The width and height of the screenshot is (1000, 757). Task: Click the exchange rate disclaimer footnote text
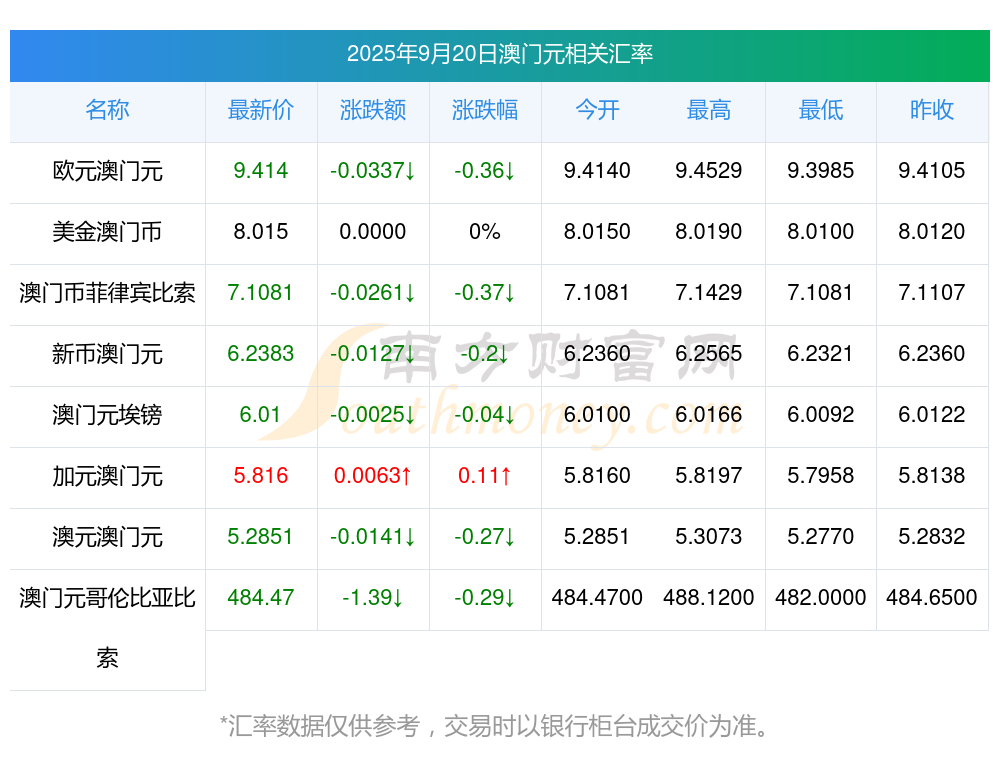tap(497, 725)
